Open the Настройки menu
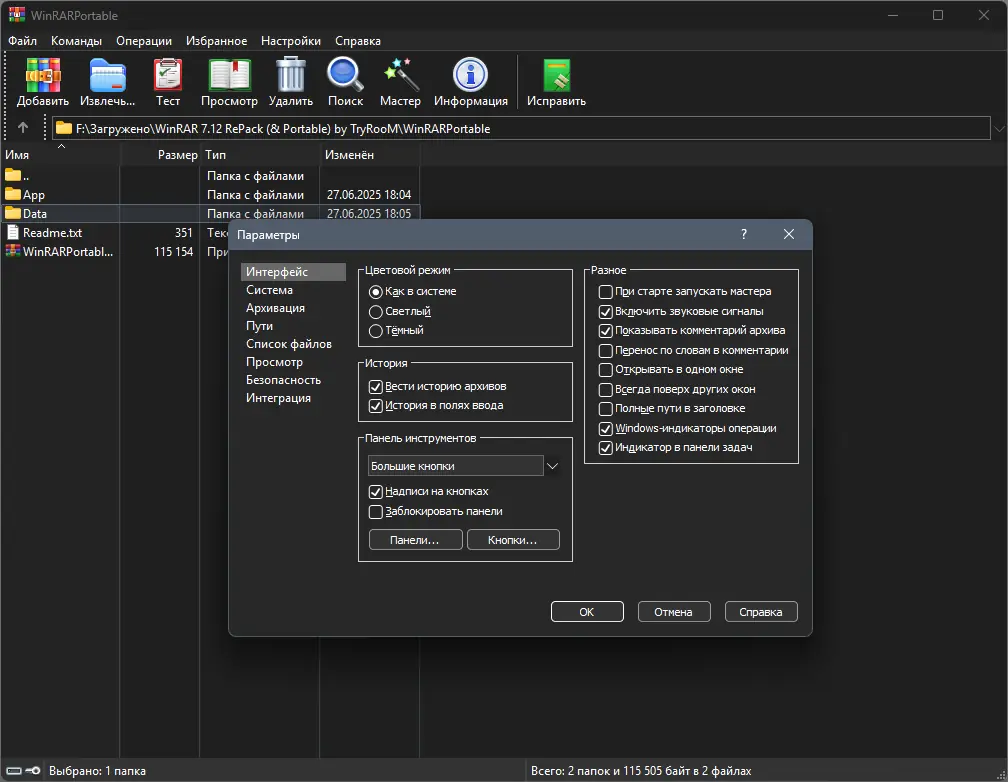Viewport: 1008px width, 782px height. [x=291, y=41]
